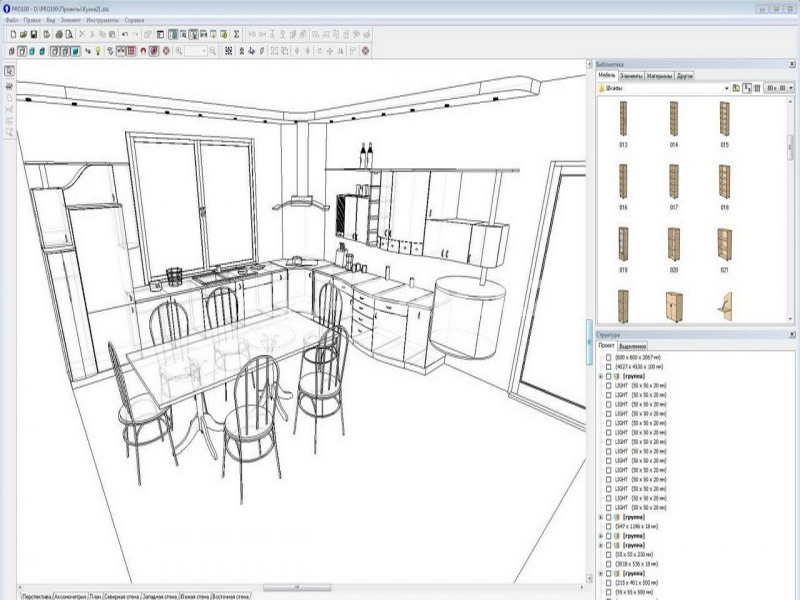Open the Инструменты menu

pyautogui.click(x=103, y=20)
